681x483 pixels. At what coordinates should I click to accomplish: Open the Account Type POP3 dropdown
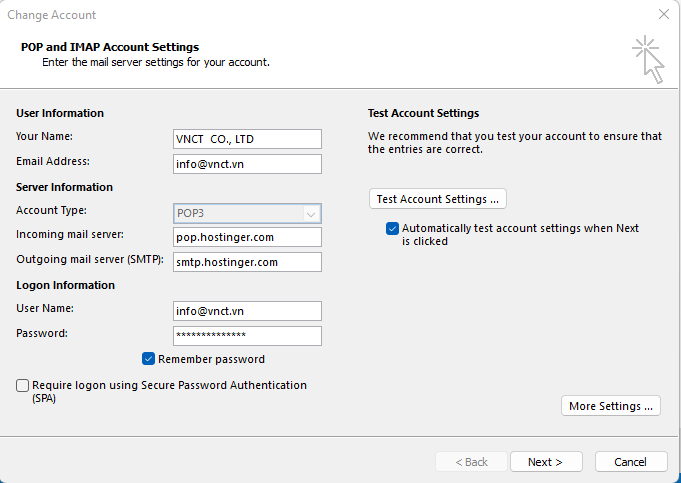click(x=246, y=213)
